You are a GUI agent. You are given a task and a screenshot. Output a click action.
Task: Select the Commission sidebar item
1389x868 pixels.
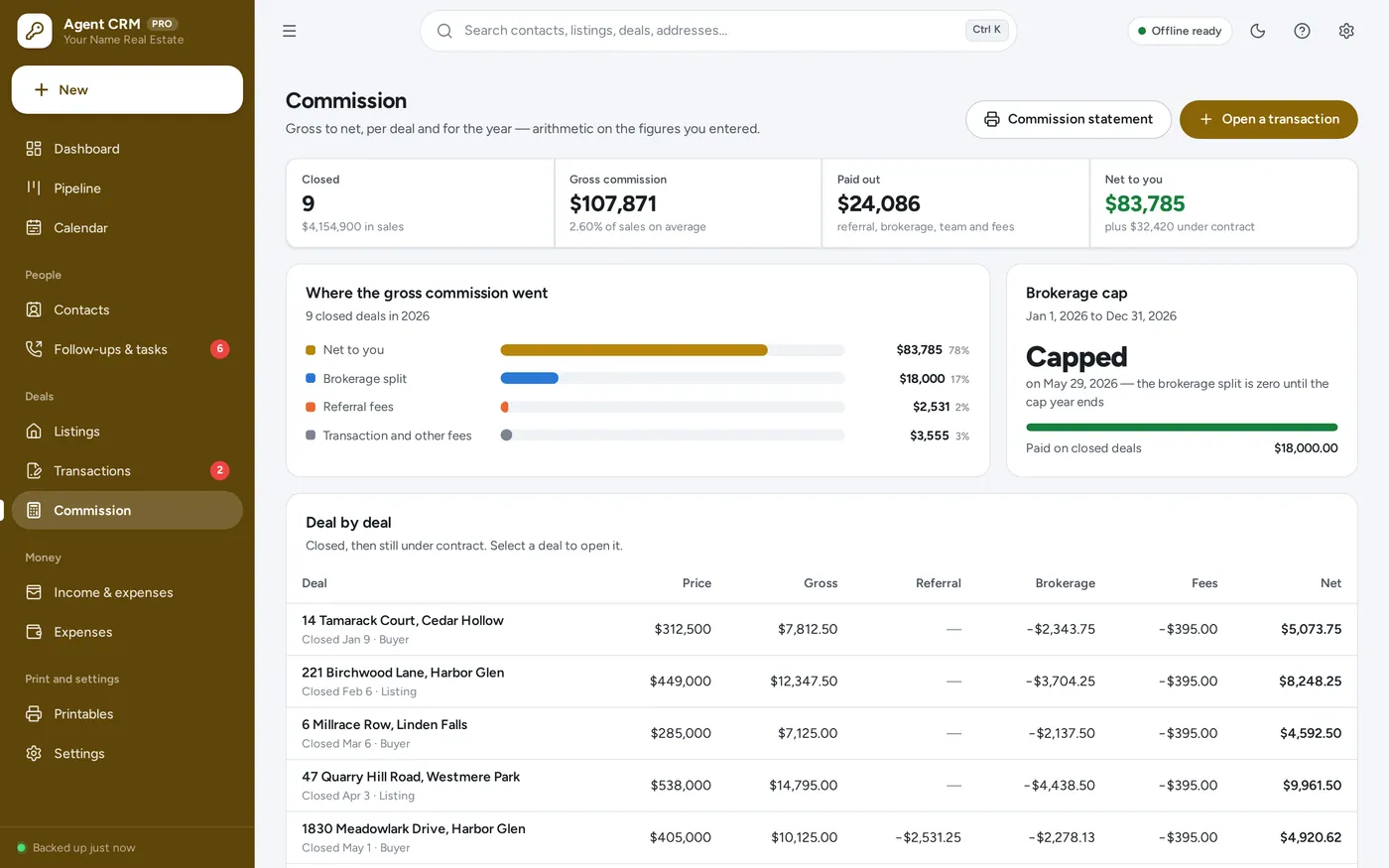coord(127,510)
